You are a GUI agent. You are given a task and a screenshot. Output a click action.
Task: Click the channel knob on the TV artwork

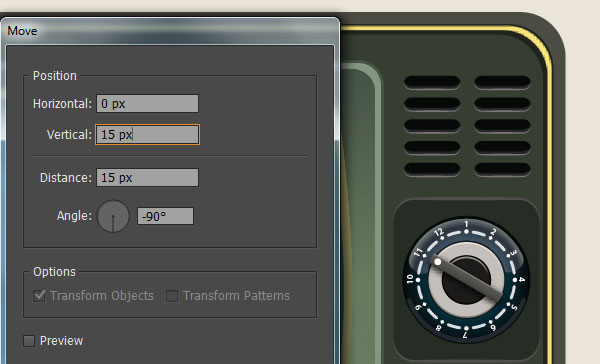[466, 280]
